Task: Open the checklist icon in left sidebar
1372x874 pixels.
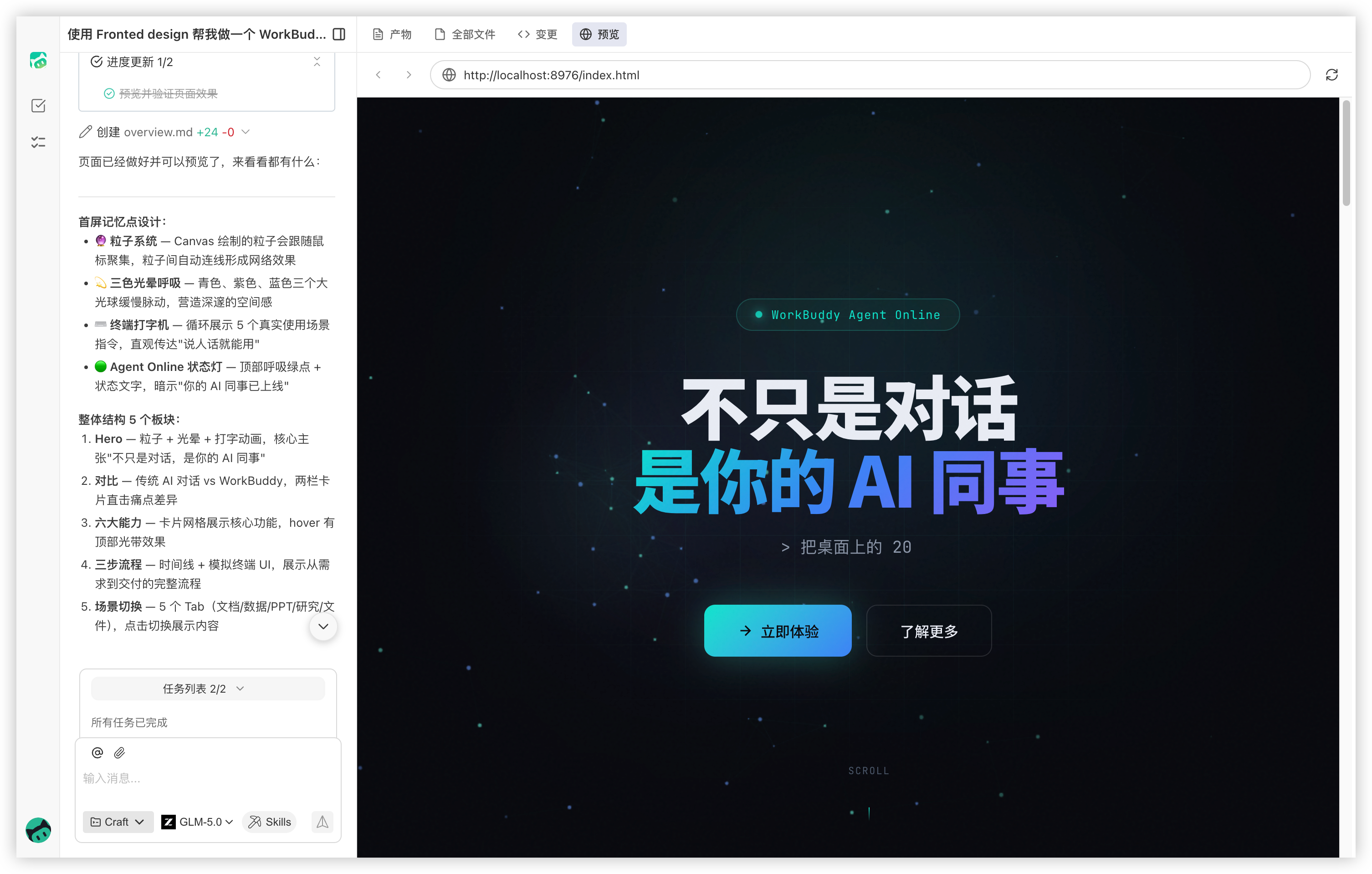Action: click(38, 142)
